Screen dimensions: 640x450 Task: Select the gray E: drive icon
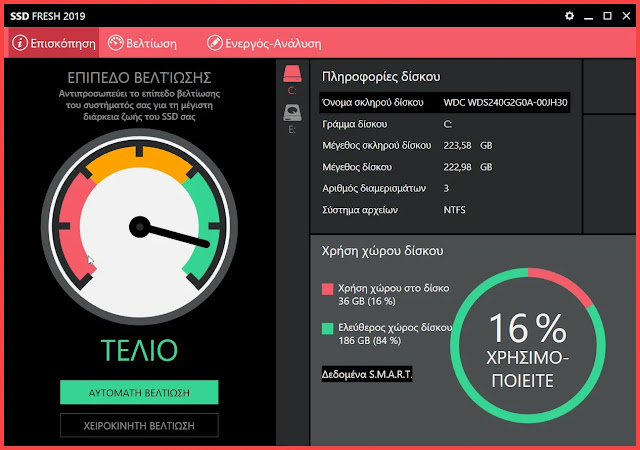pos(292,113)
